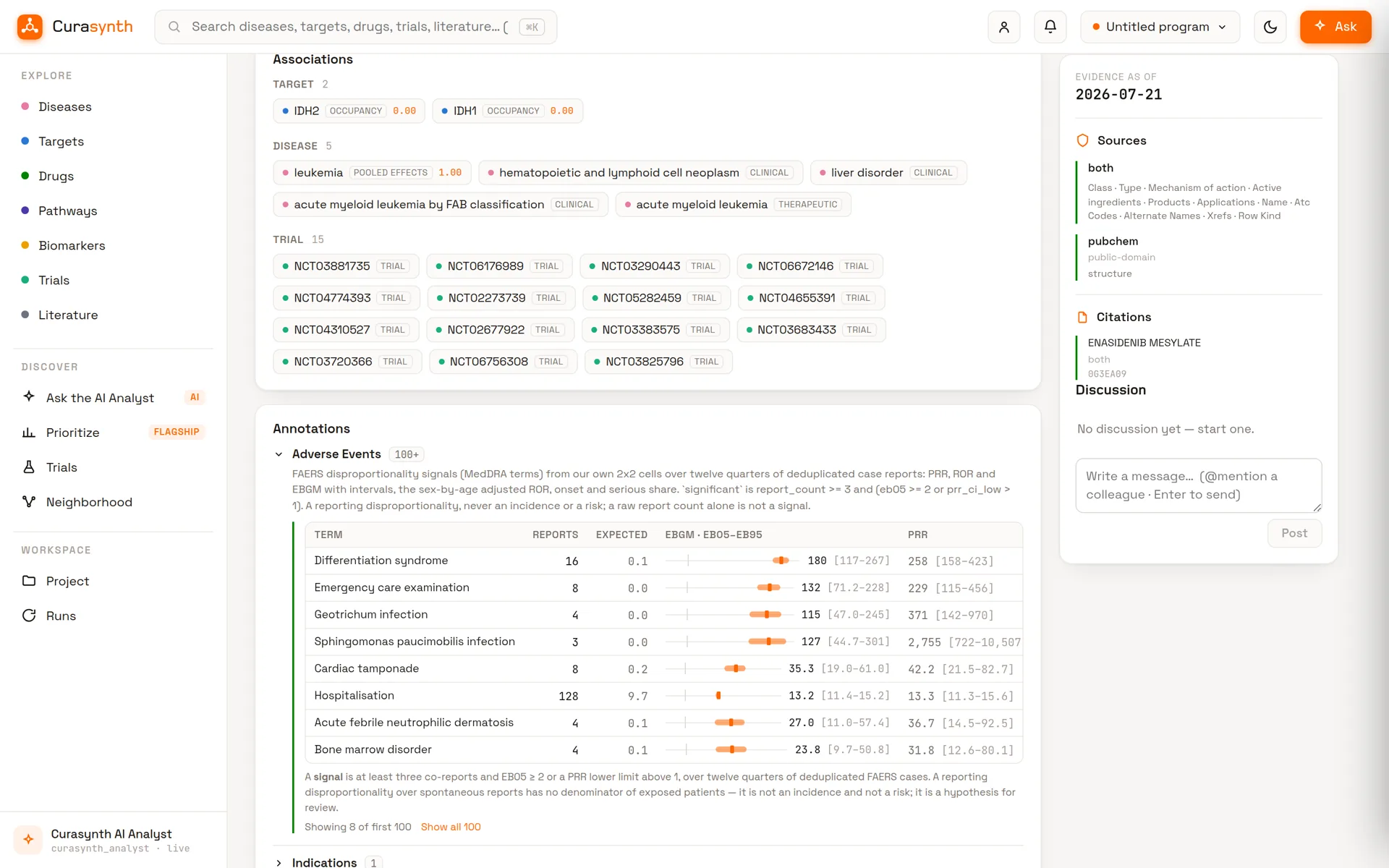Click the Project folder icon
This screenshot has width=1389, height=868.
tap(29, 581)
